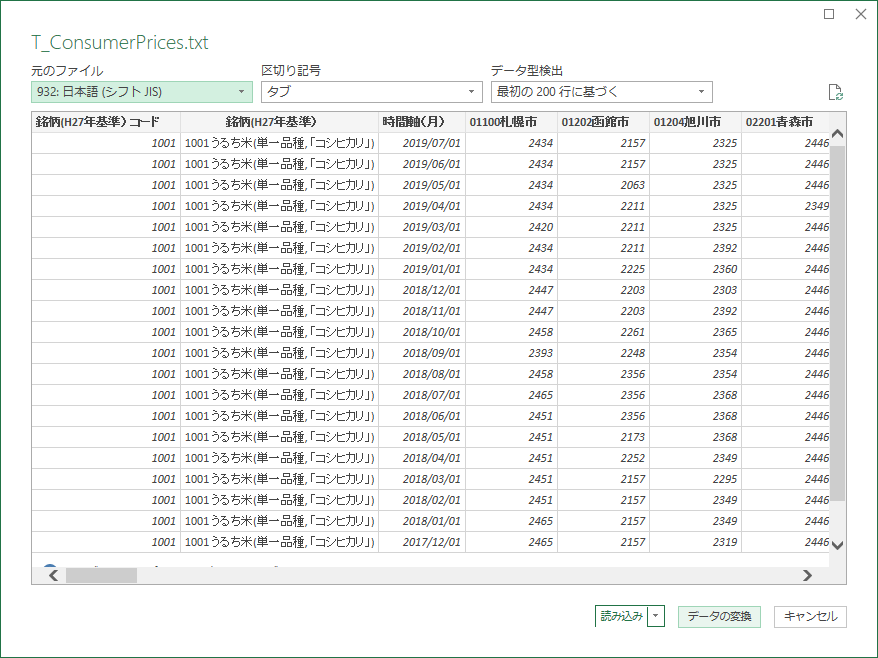Open the データ型検出 dropdown
The width and height of the screenshot is (878, 658).
pos(601,92)
